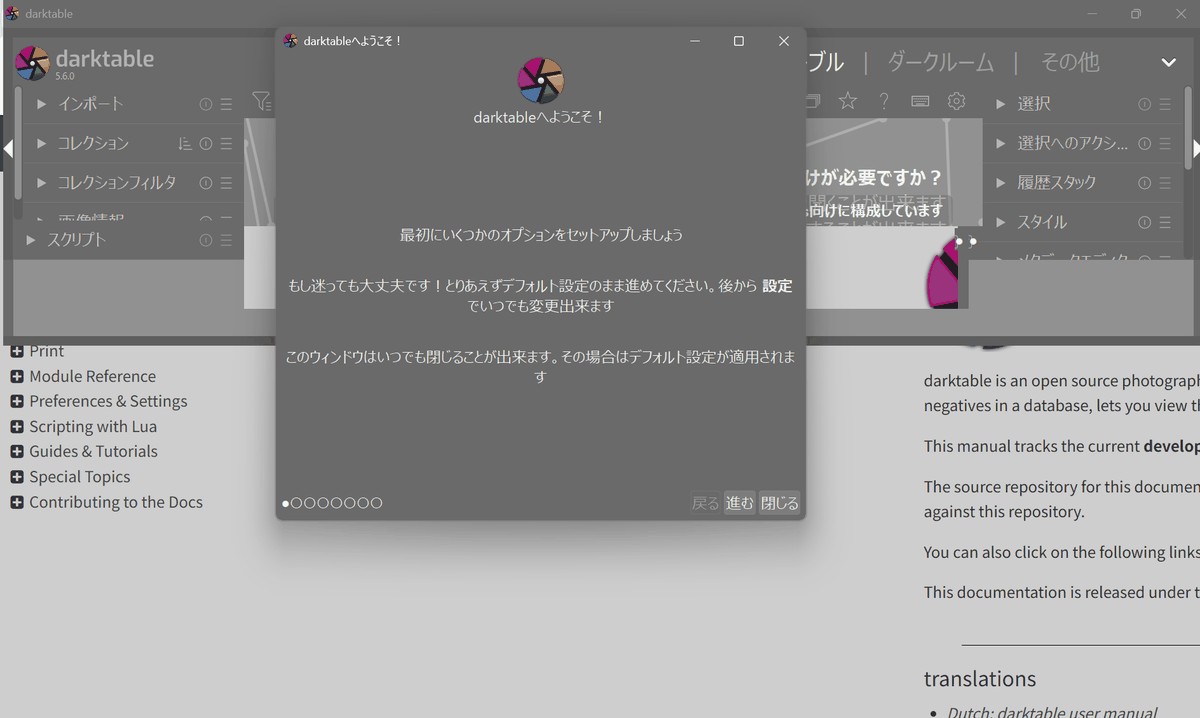1200x718 pixels.
Task: Reset the スタイル module parameters
Action: pos(1145,222)
